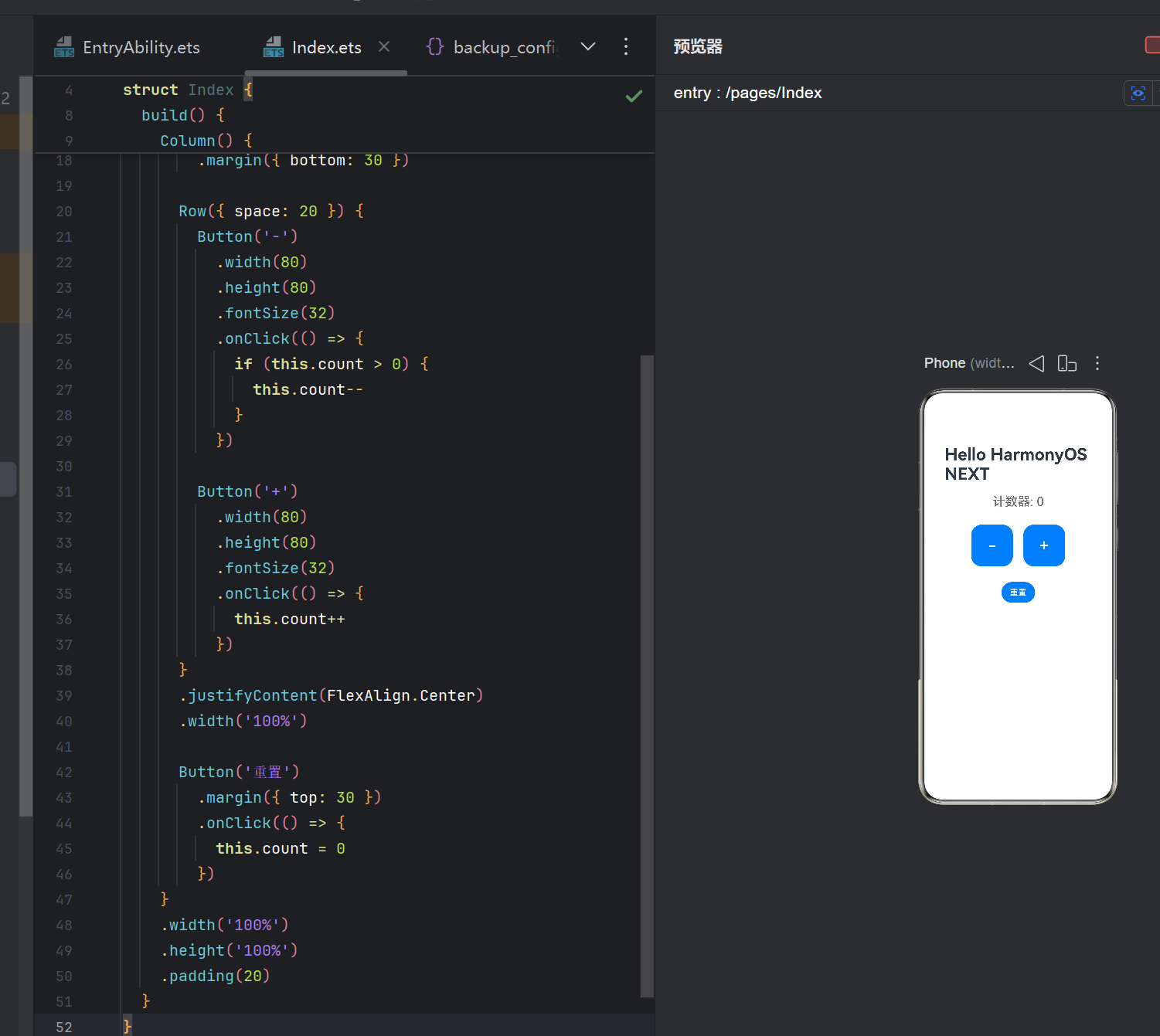This screenshot has height=1036, width=1160.
Task: Click the entry : /pages/Index path label
Action: (747, 93)
